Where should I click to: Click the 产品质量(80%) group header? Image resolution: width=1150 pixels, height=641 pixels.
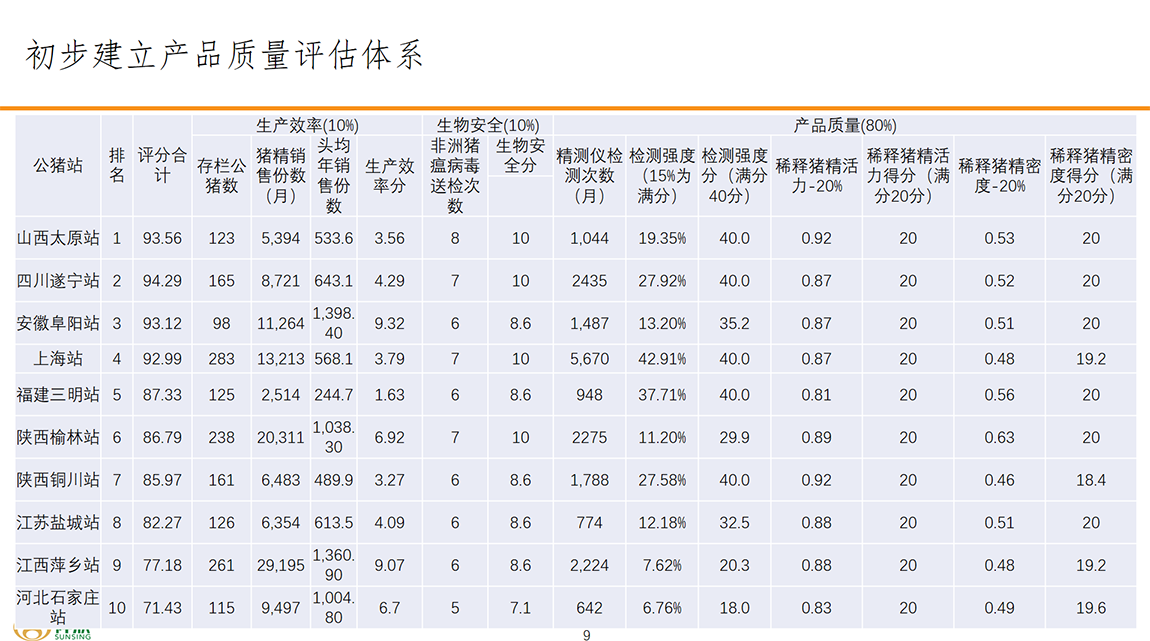click(x=844, y=126)
